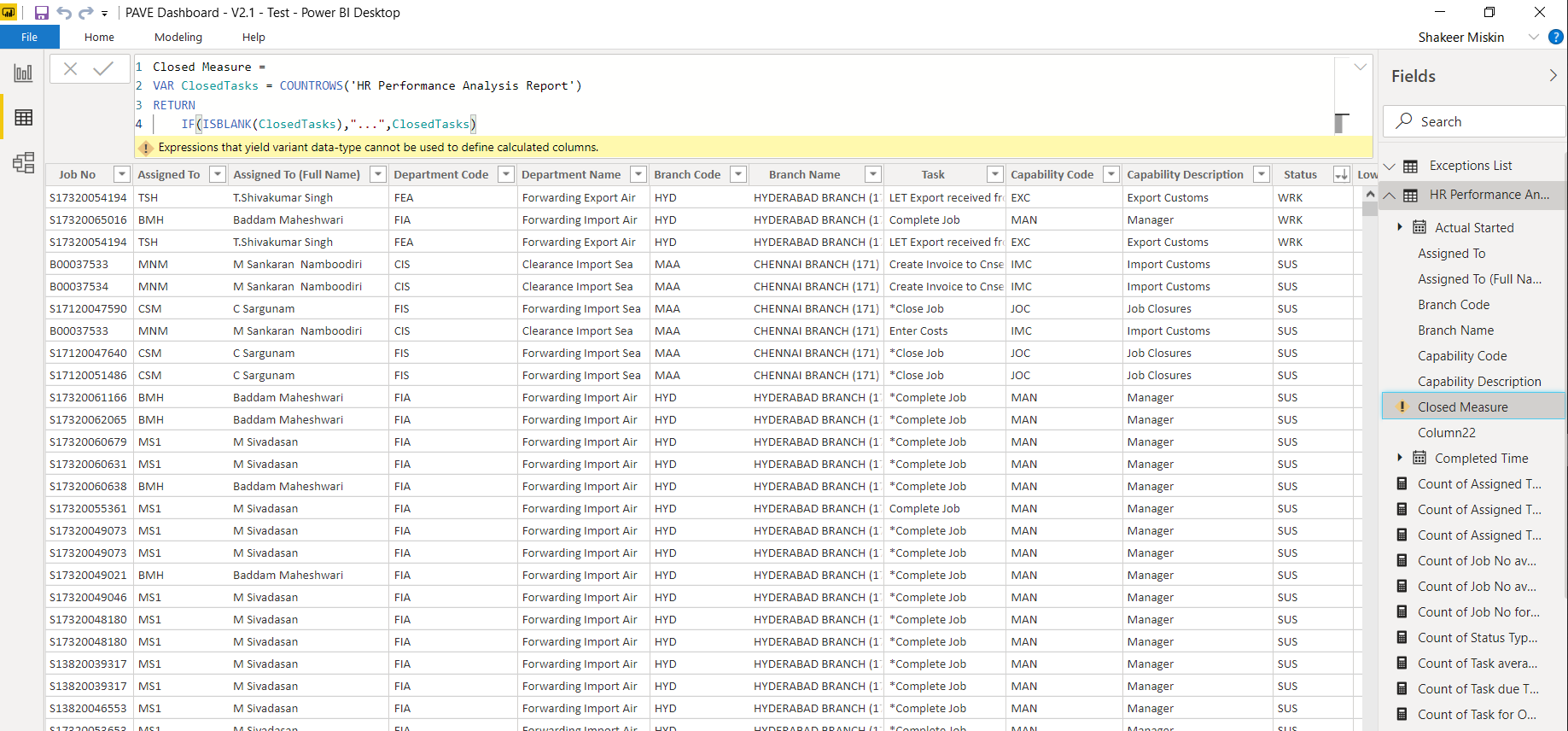
Task: Open the File menu
Action: [x=30, y=37]
